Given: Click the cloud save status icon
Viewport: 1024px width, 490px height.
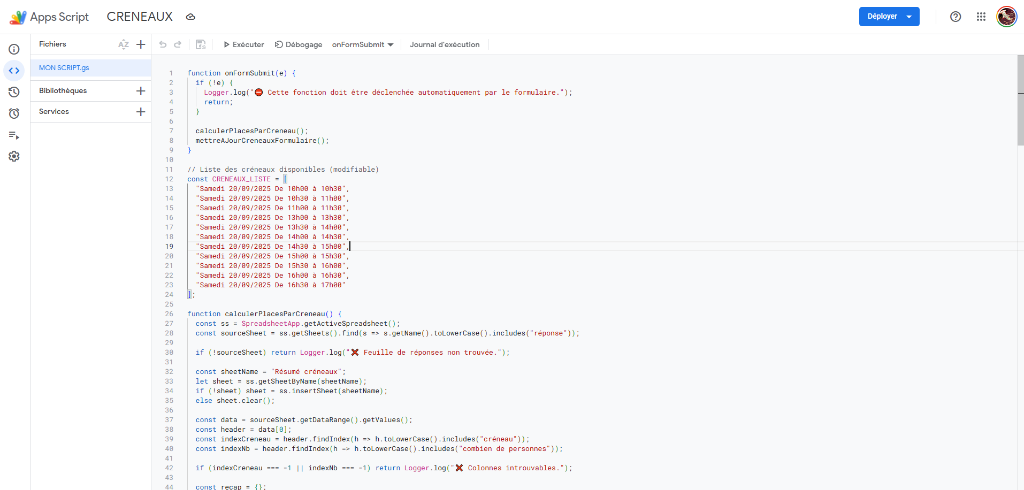Looking at the screenshot, I should pos(190,17).
